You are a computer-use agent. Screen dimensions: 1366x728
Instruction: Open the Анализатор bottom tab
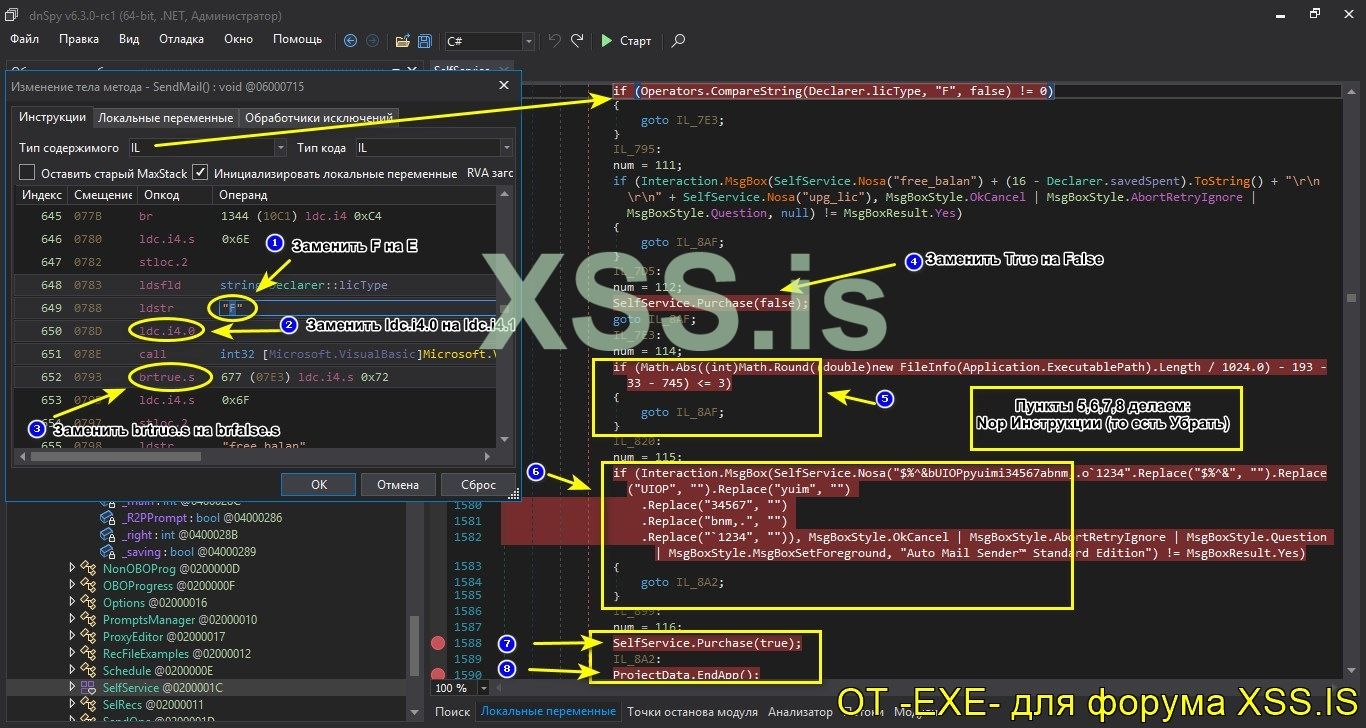coord(800,712)
